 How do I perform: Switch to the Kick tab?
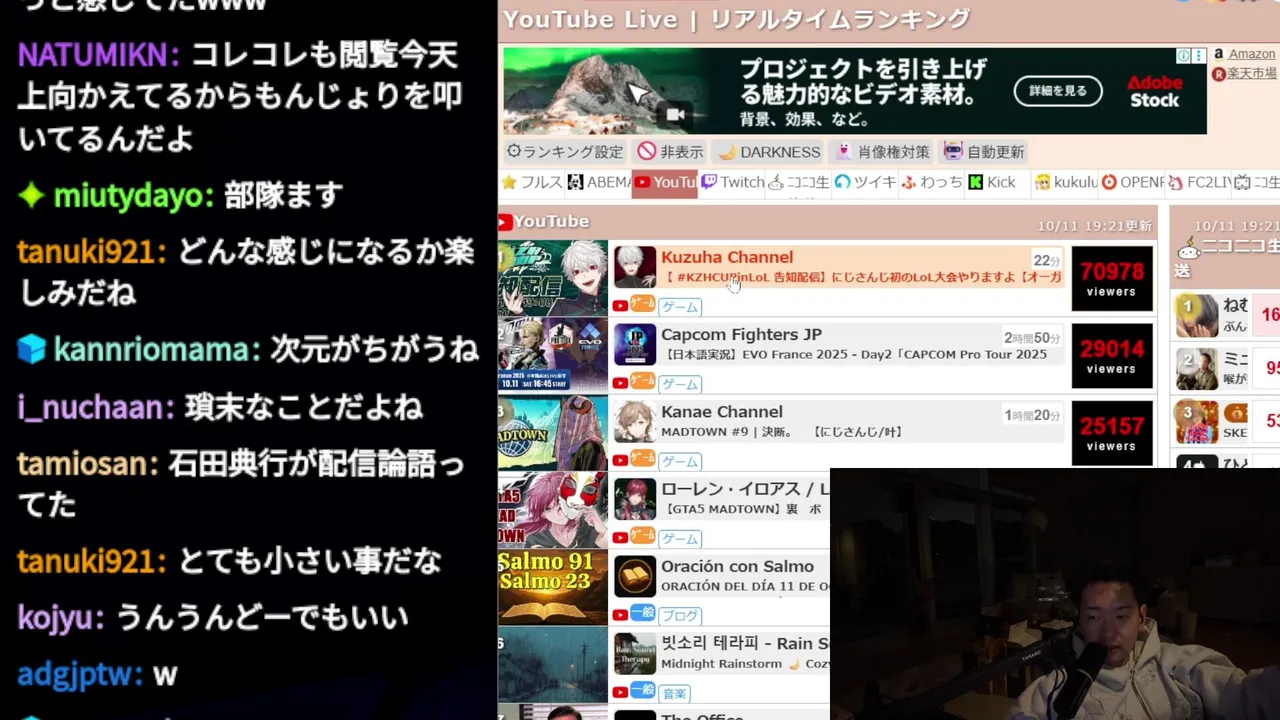(992, 182)
